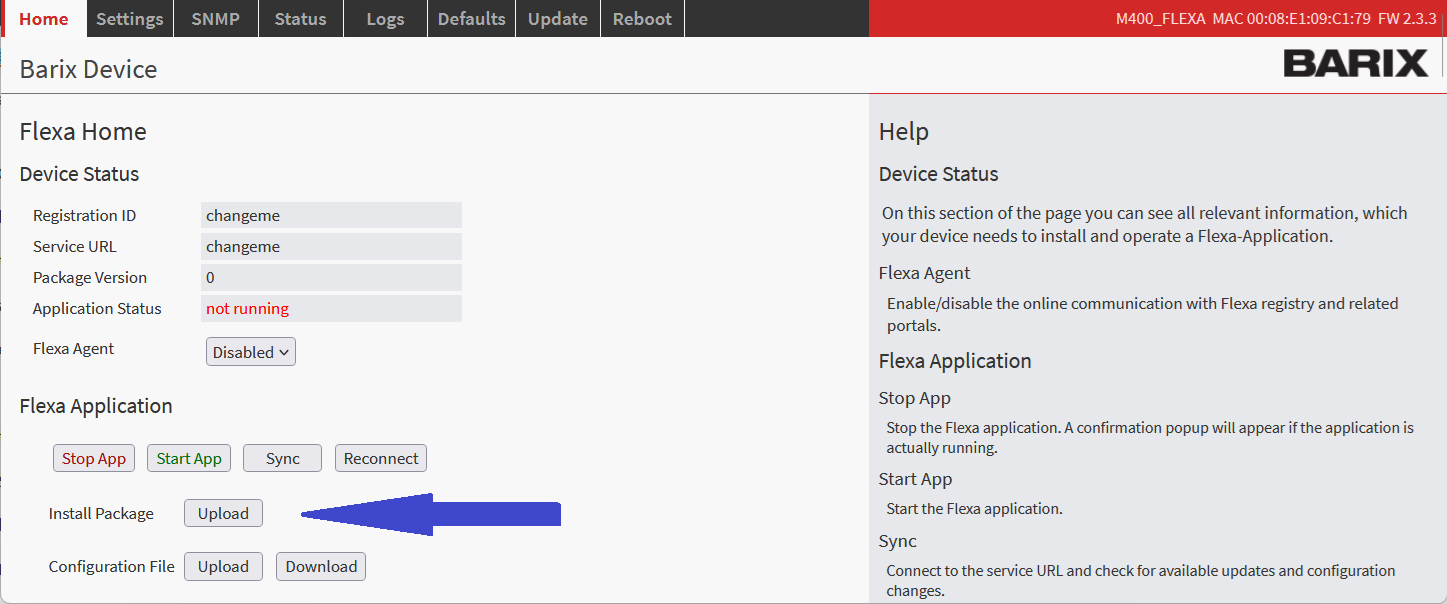Click the 'Package Version' label
This screenshot has width=1447, height=604.
click(x=90, y=277)
